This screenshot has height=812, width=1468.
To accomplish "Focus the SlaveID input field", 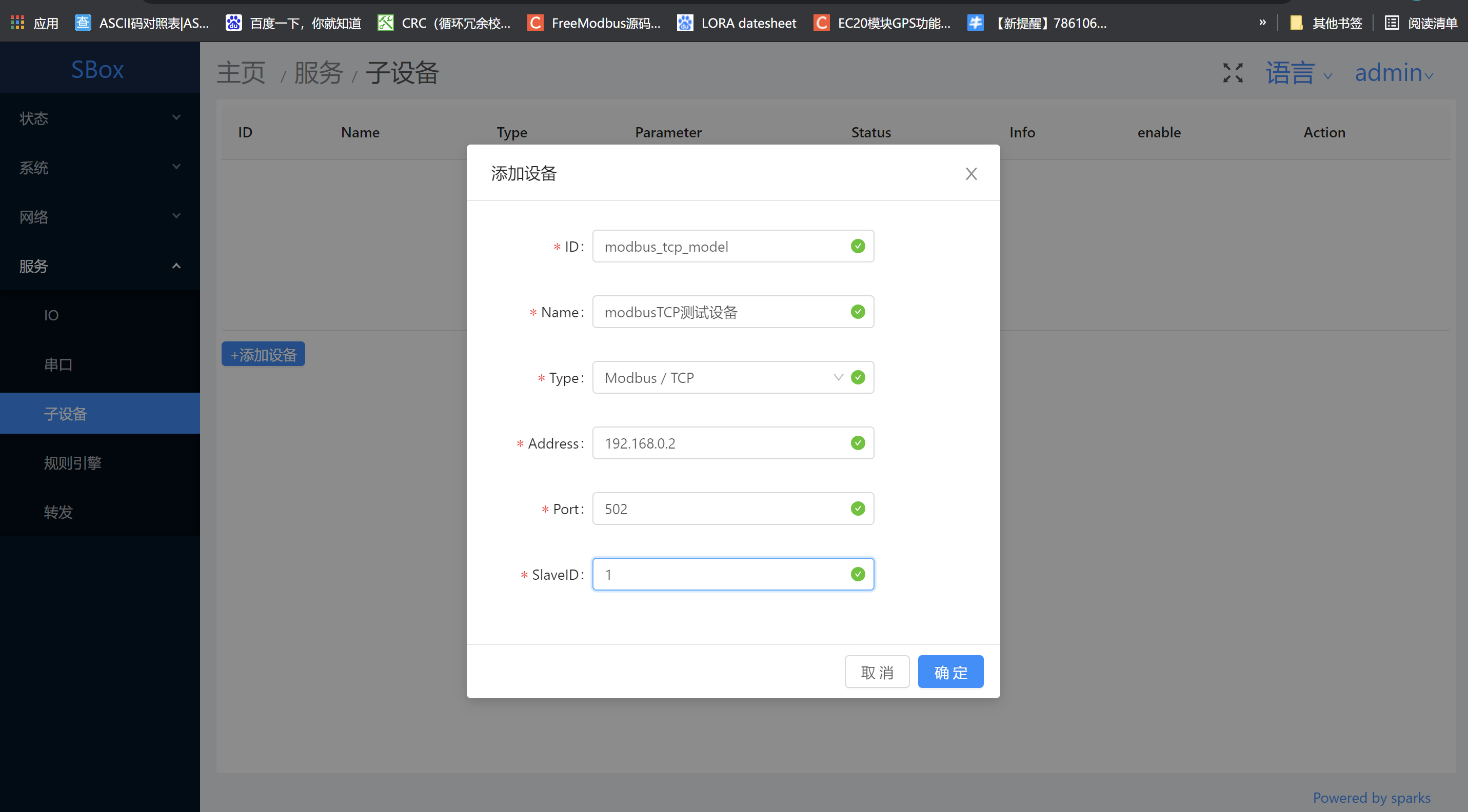I will click(733, 574).
